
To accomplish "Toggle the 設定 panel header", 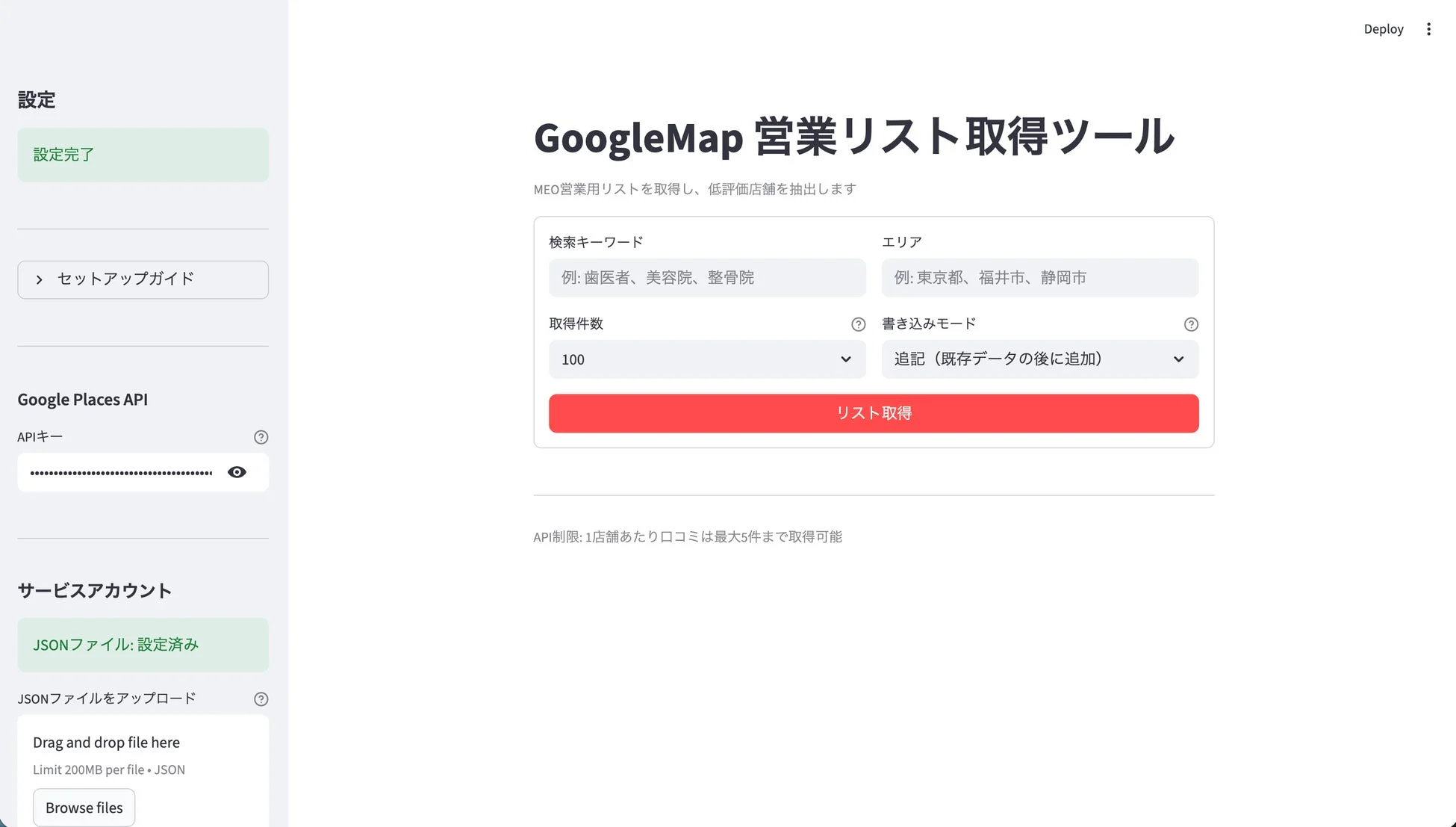I will click(36, 99).
